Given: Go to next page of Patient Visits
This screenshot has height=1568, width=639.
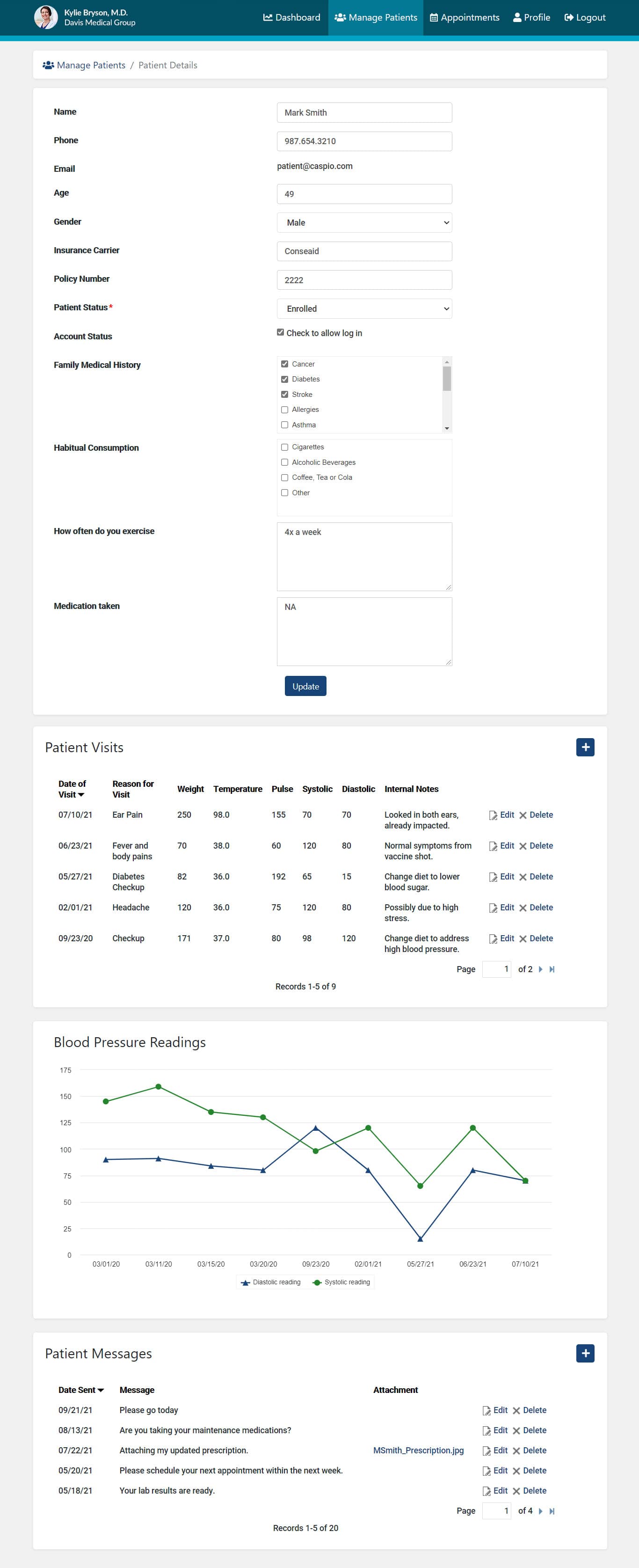Looking at the screenshot, I should click(x=540, y=969).
